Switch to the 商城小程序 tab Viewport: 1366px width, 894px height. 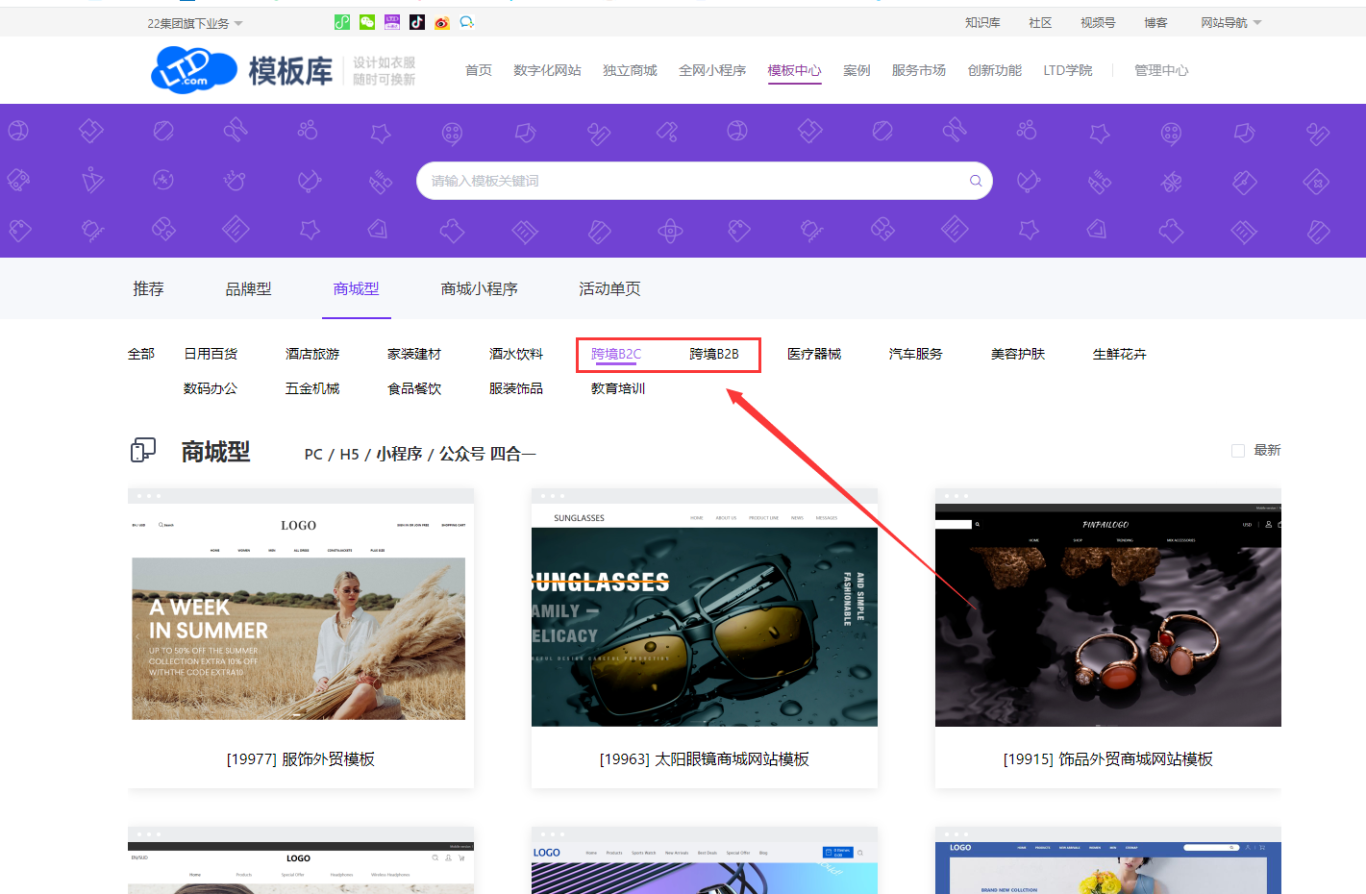pyautogui.click(x=480, y=289)
